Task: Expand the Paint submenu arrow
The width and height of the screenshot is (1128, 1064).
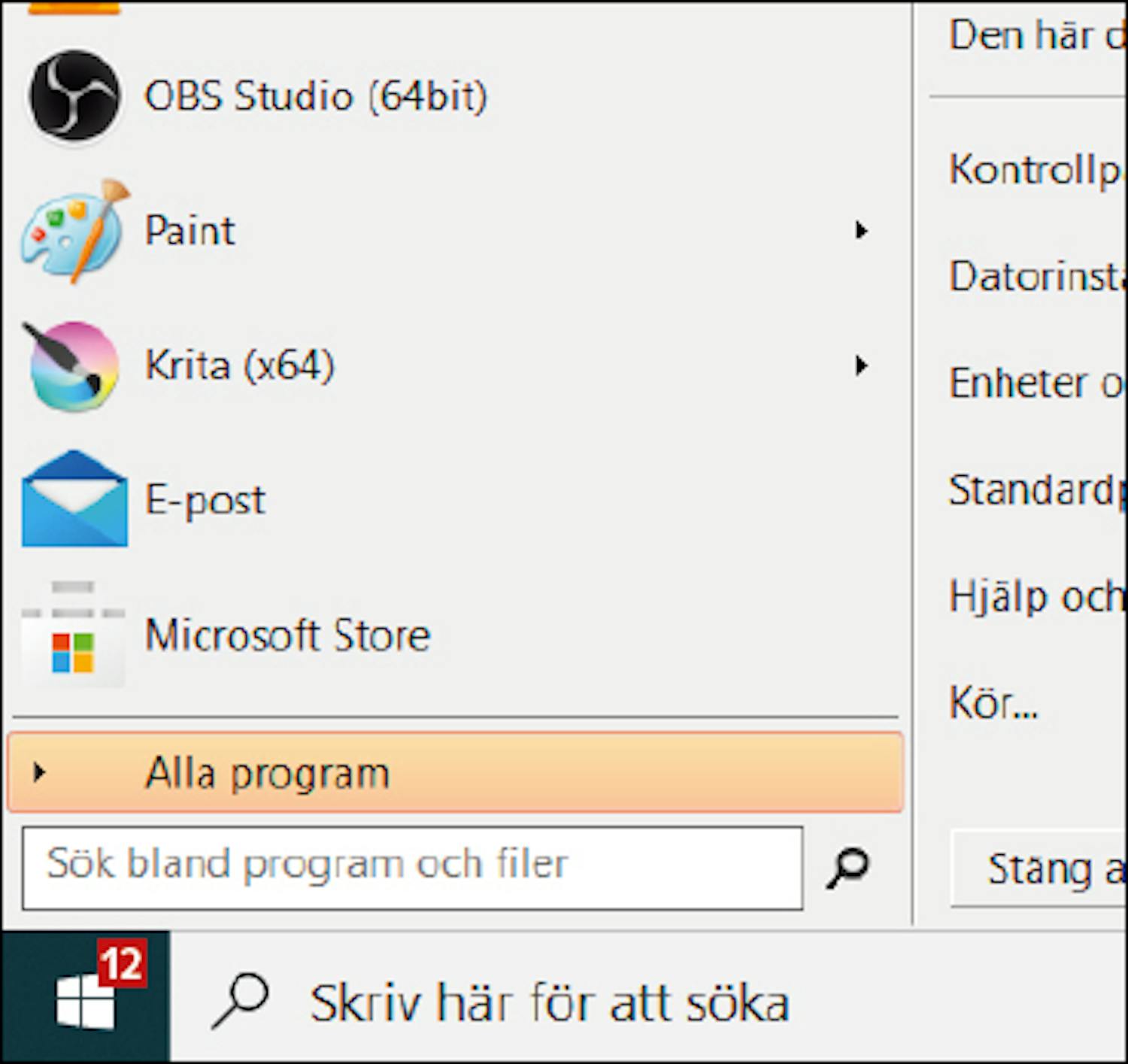Action: 861,230
